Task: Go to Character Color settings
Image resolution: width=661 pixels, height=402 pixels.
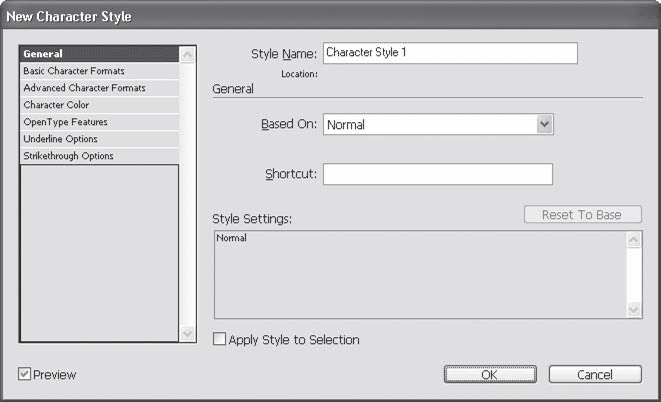Action: (98, 105)
